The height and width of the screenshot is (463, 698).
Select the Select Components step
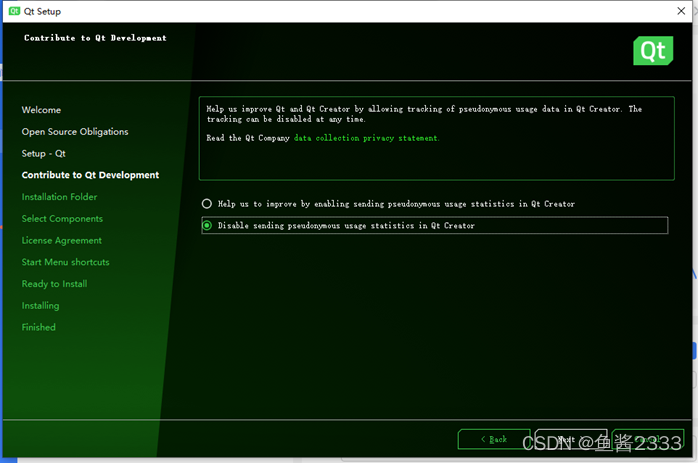pos(62,219)
